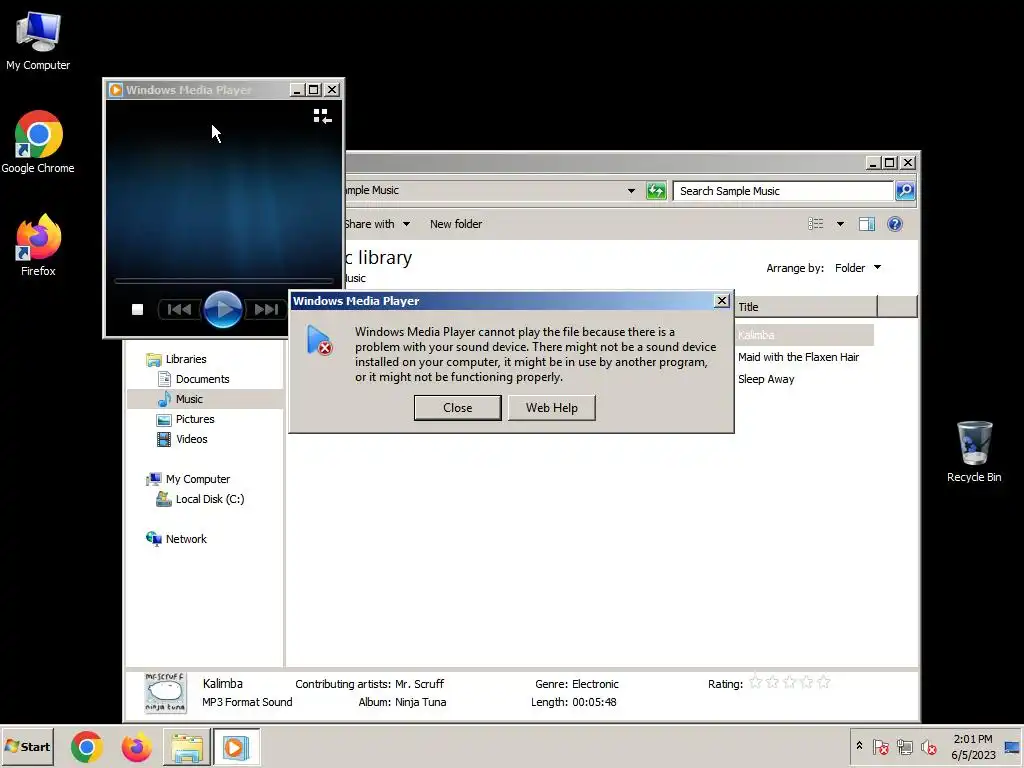This screenshot has width=1024, height=768.
Task: Select the Sleep Away track
Action: point(766,379)
